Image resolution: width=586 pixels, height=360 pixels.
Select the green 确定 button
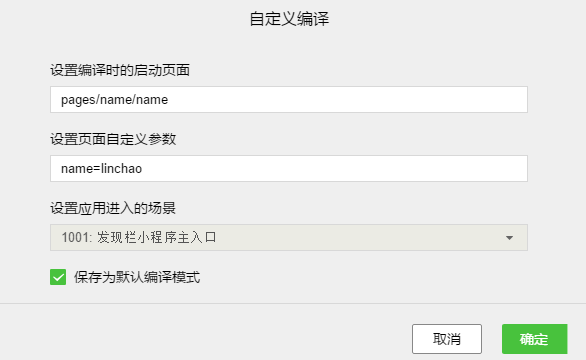(534, 339)
